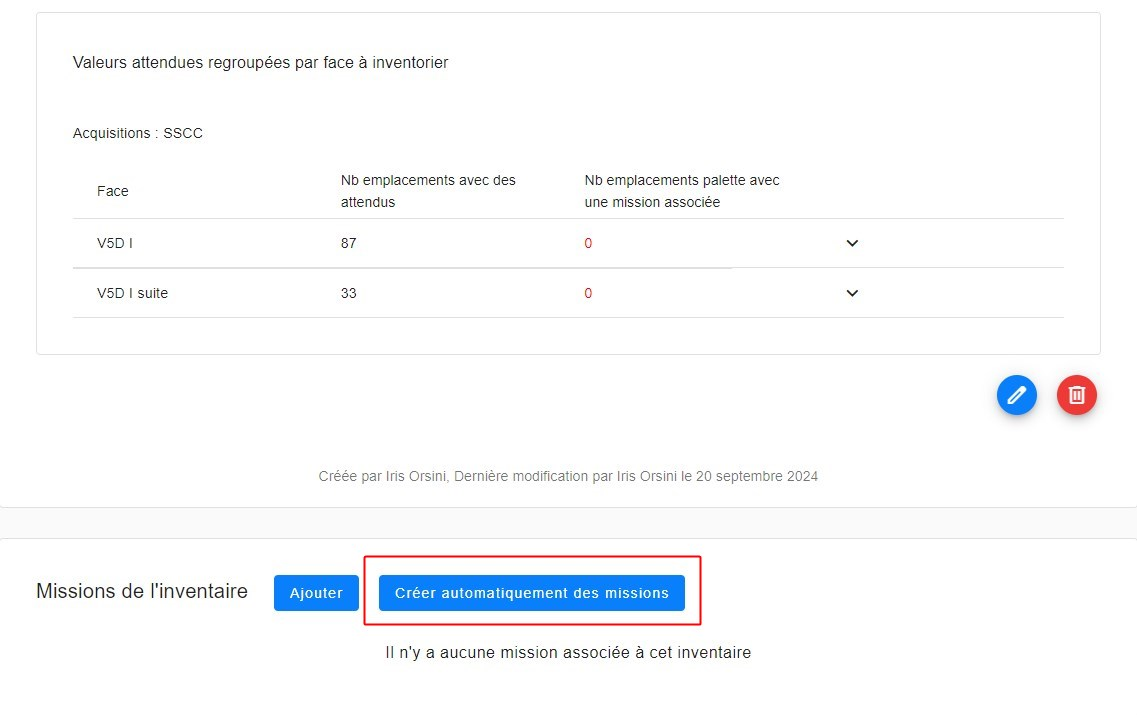Click the value 33 in the table
Viewport: 1137px width, 715px height.
click(x=348, y=293)
